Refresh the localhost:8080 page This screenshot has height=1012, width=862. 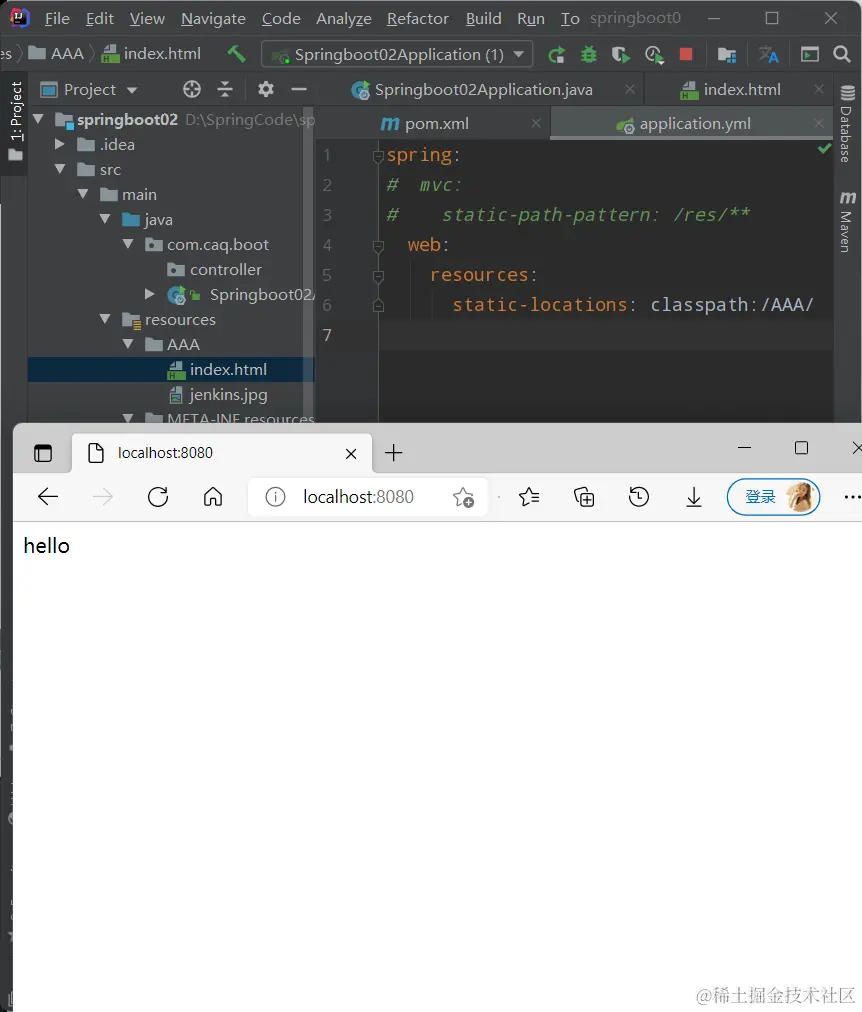pos(158,497)
